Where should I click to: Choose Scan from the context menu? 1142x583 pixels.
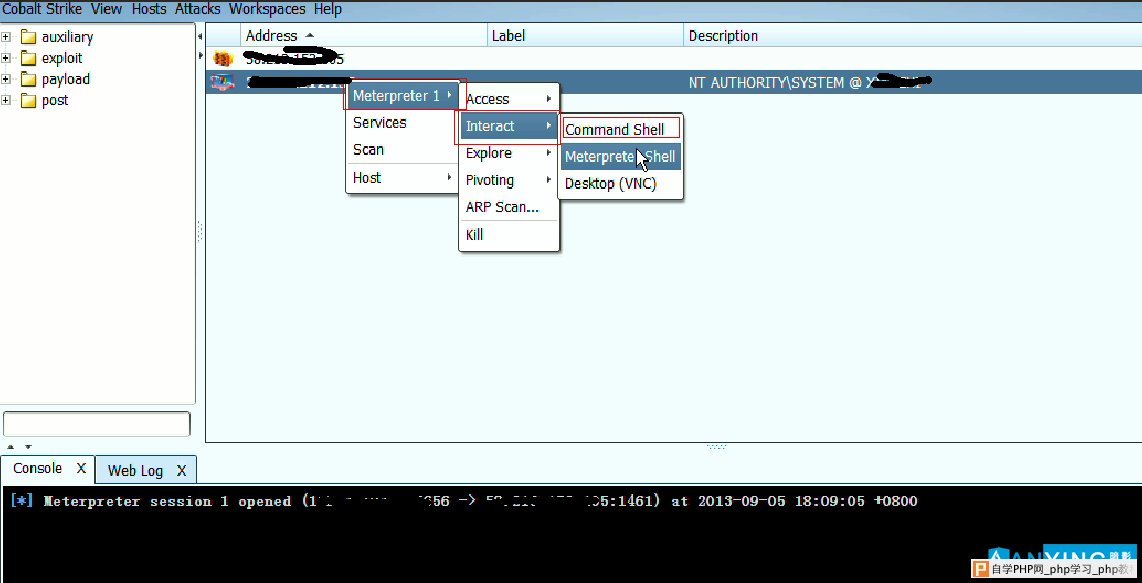point(403,150)
